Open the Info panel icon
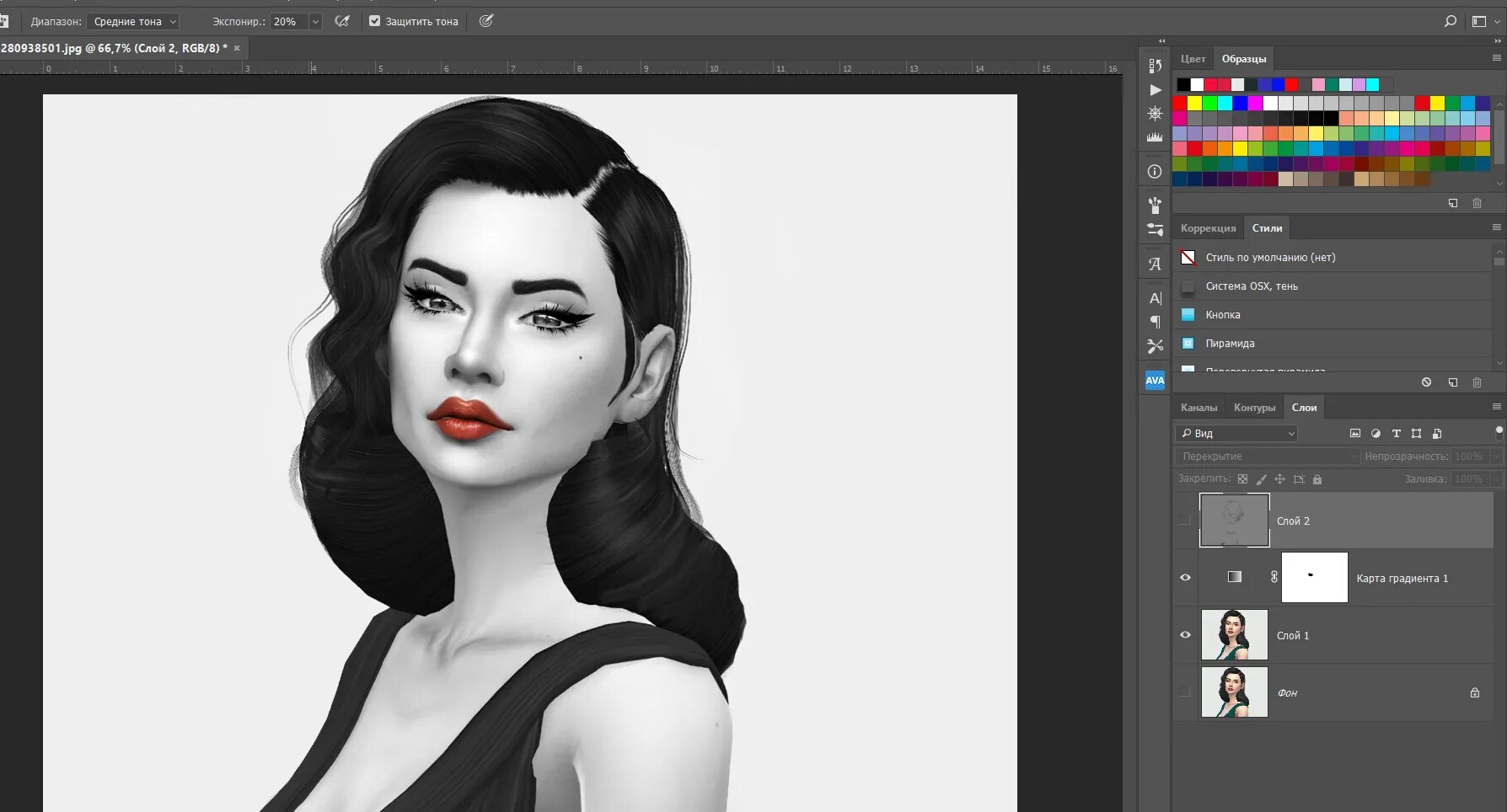 click(1155, 171)
